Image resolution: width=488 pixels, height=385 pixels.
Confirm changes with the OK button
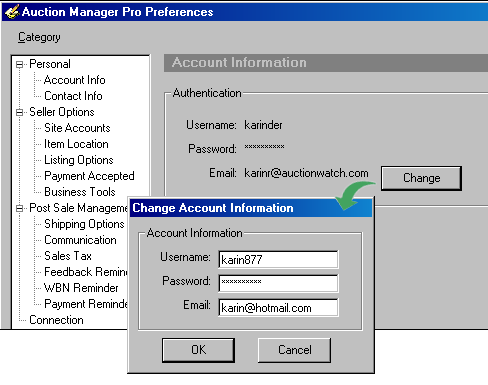click(x=198, y=350)
